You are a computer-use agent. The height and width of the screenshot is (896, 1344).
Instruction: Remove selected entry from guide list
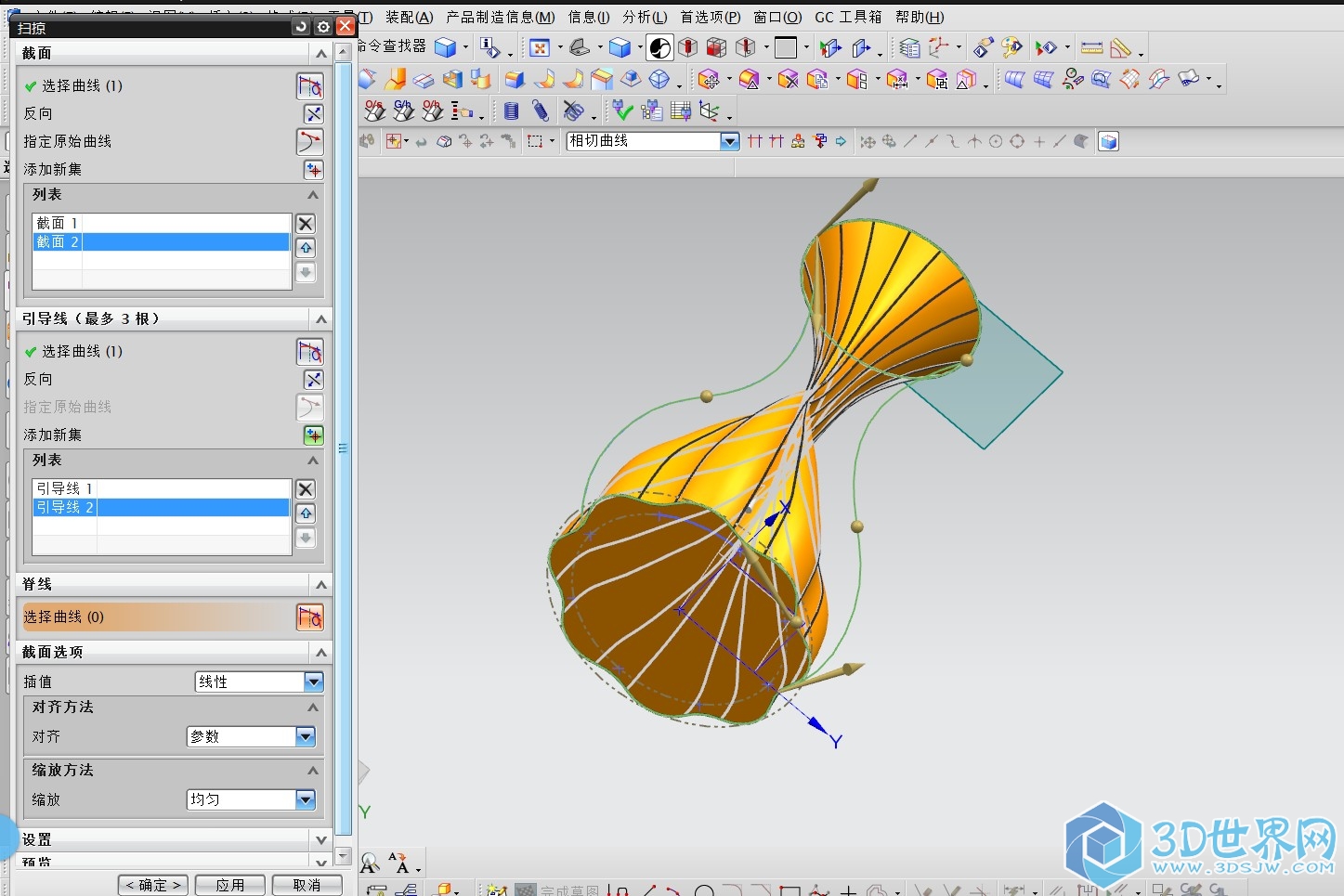306,489
